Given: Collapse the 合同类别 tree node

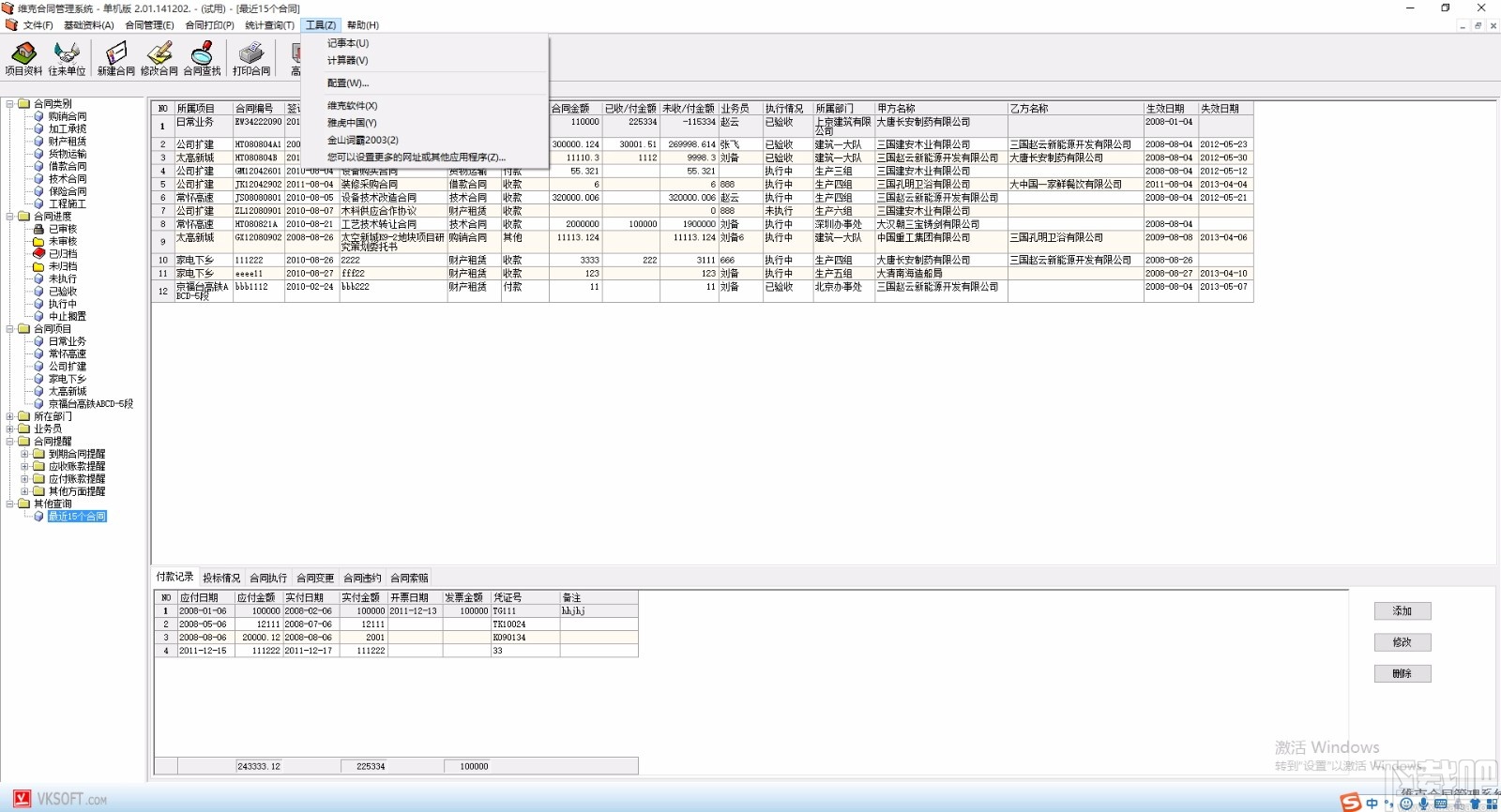Looking at the screenshot, I should pyautogui.click(x=10, y=104).
